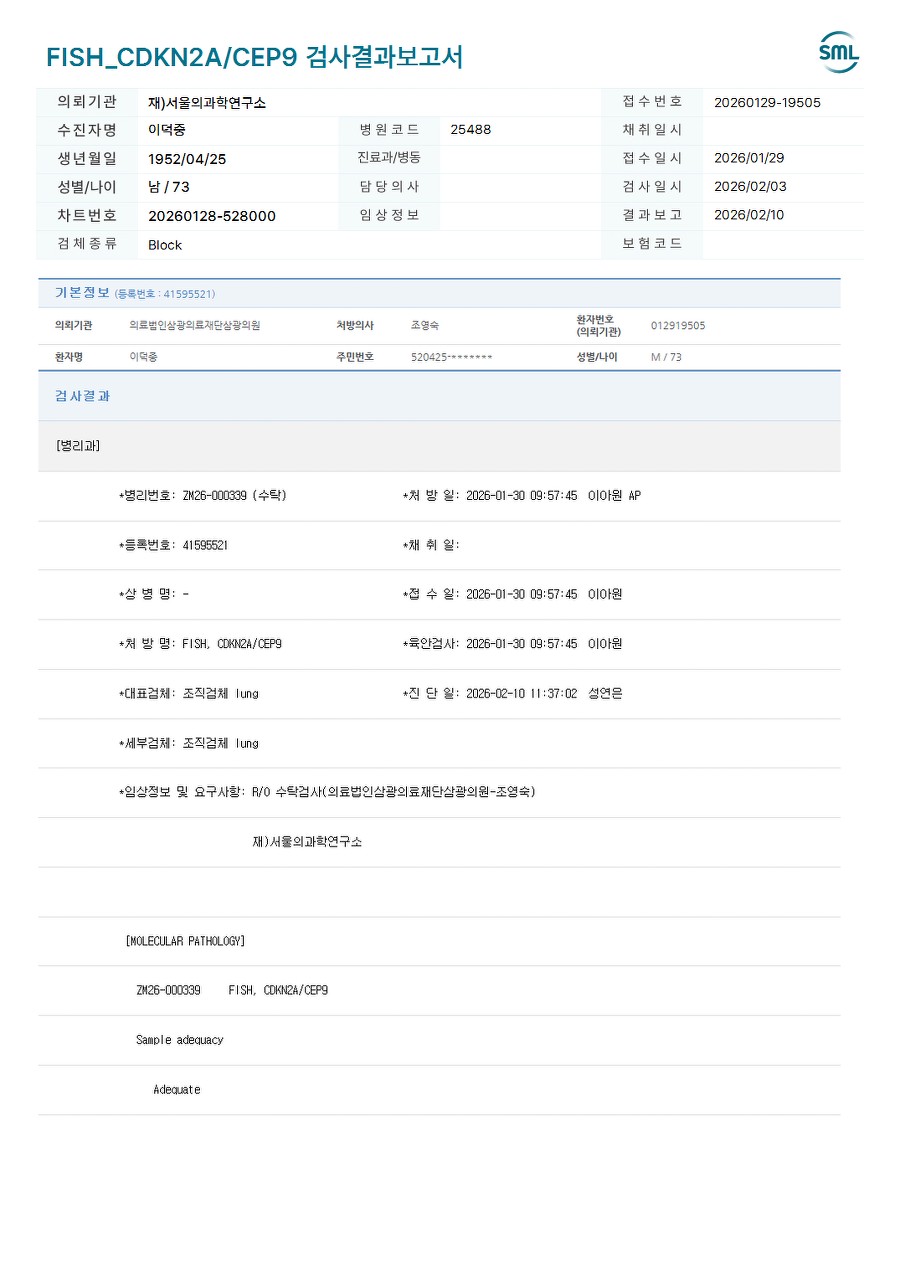Click the 검사결과 section heading

tap(82, 396)
